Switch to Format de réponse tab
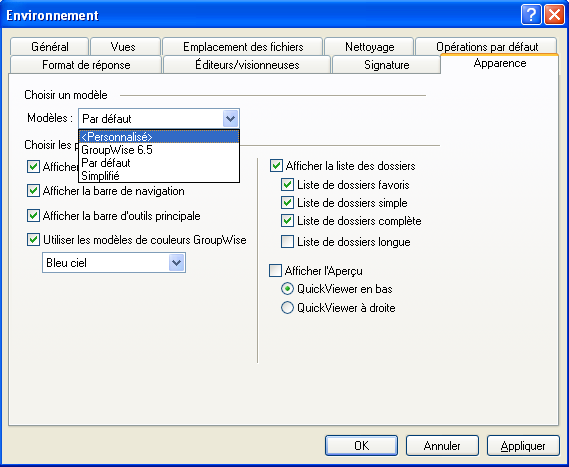Viewport: 569px width, 467px height. (x=86, y=65)
